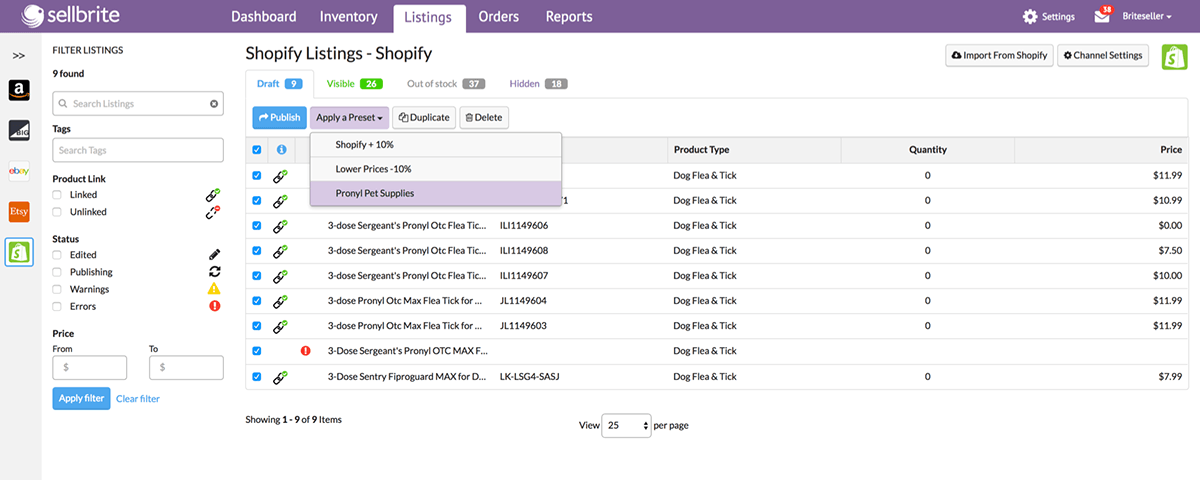Focus the Search Tags input

tap(138, 150)
